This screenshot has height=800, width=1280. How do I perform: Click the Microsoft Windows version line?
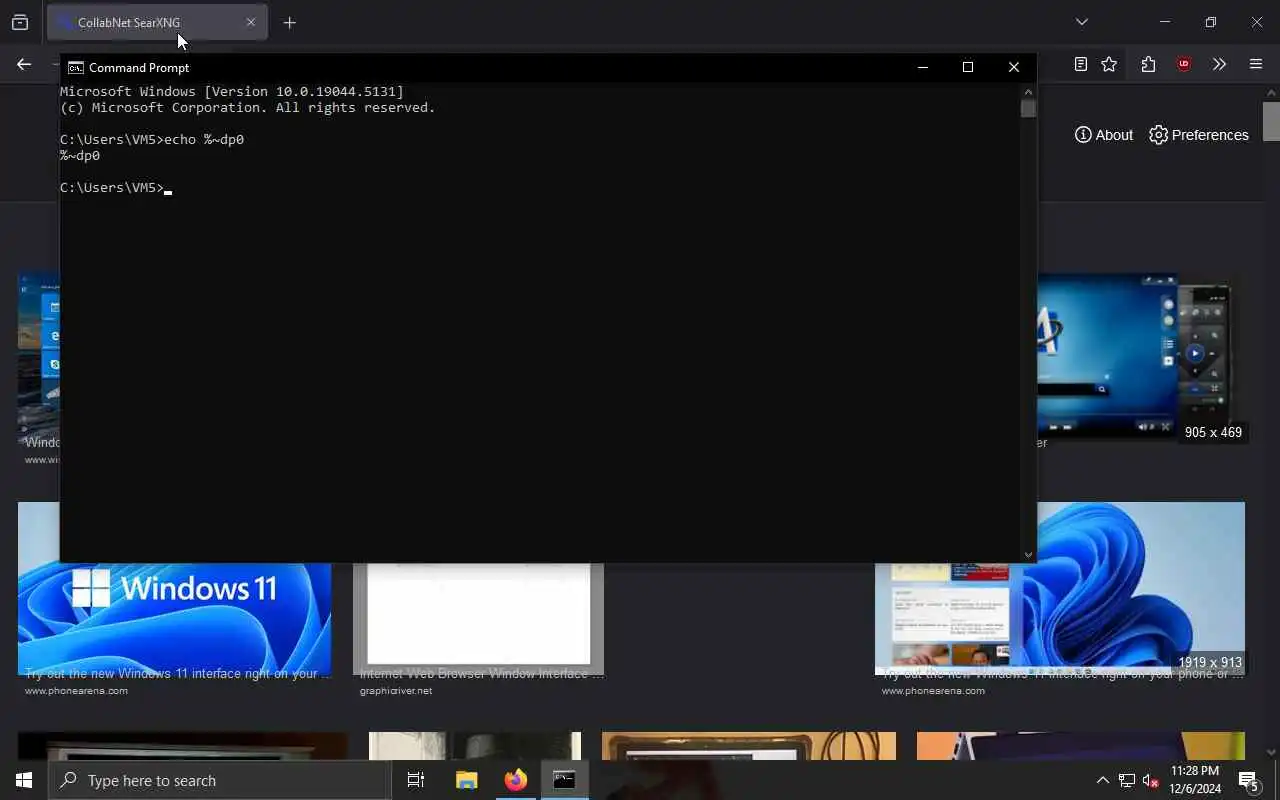232,91
